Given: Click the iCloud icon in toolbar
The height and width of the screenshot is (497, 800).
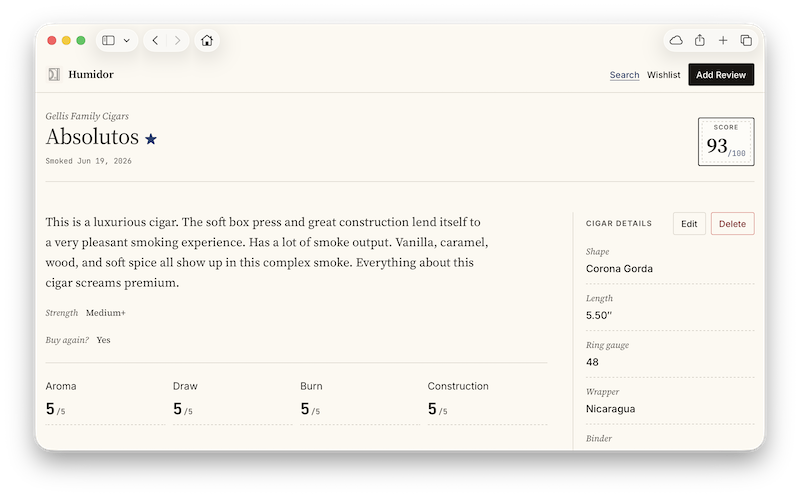Looking at the screenshot, I should 676,40.
